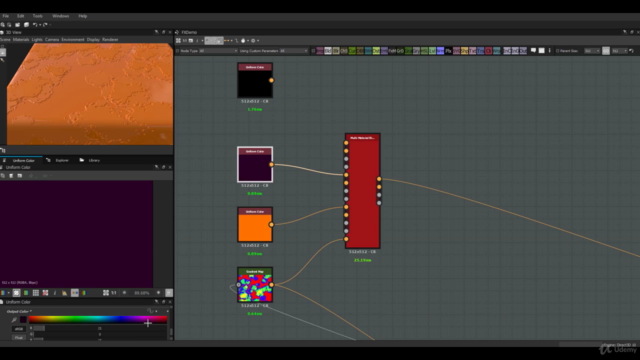Open the File menu
640x360 pixels.
click(6, 16)
